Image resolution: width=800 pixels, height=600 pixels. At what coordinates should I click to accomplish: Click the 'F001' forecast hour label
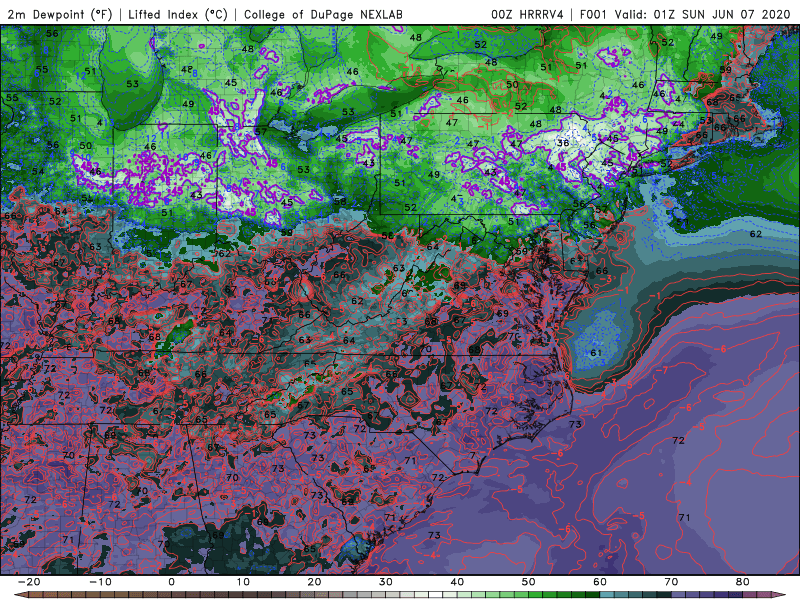pyautogui.click(x=593, y=14)
